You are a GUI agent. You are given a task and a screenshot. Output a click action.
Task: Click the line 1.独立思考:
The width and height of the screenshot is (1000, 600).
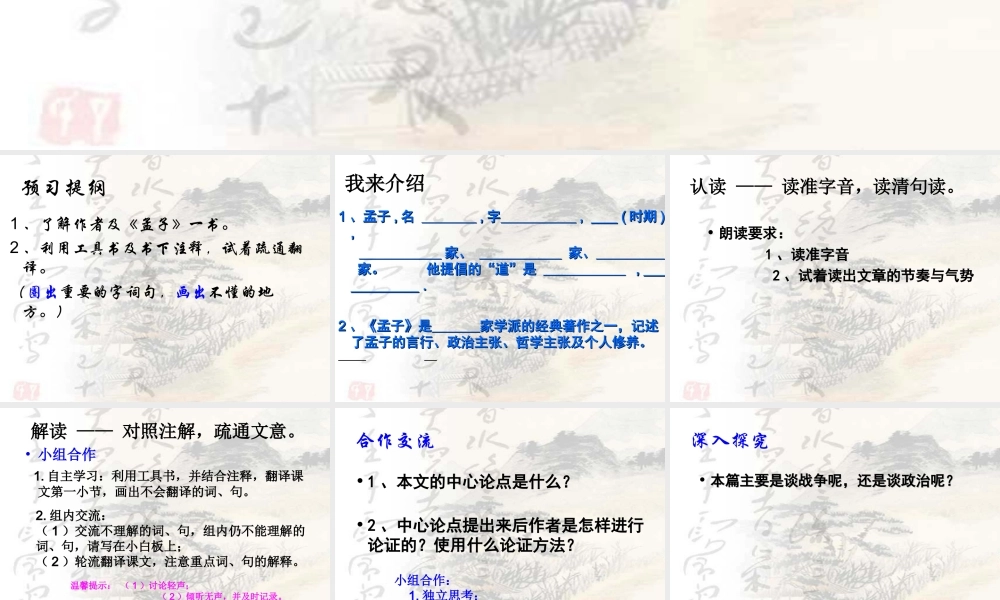coord(443,594)
